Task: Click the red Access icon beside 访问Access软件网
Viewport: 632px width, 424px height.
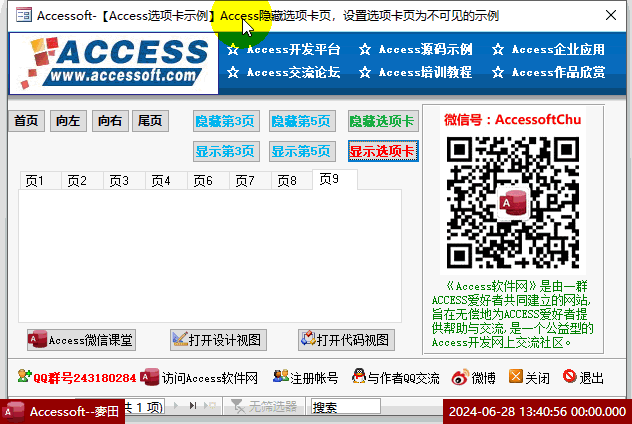Action: pyautogui.click(x=150, y=377)
